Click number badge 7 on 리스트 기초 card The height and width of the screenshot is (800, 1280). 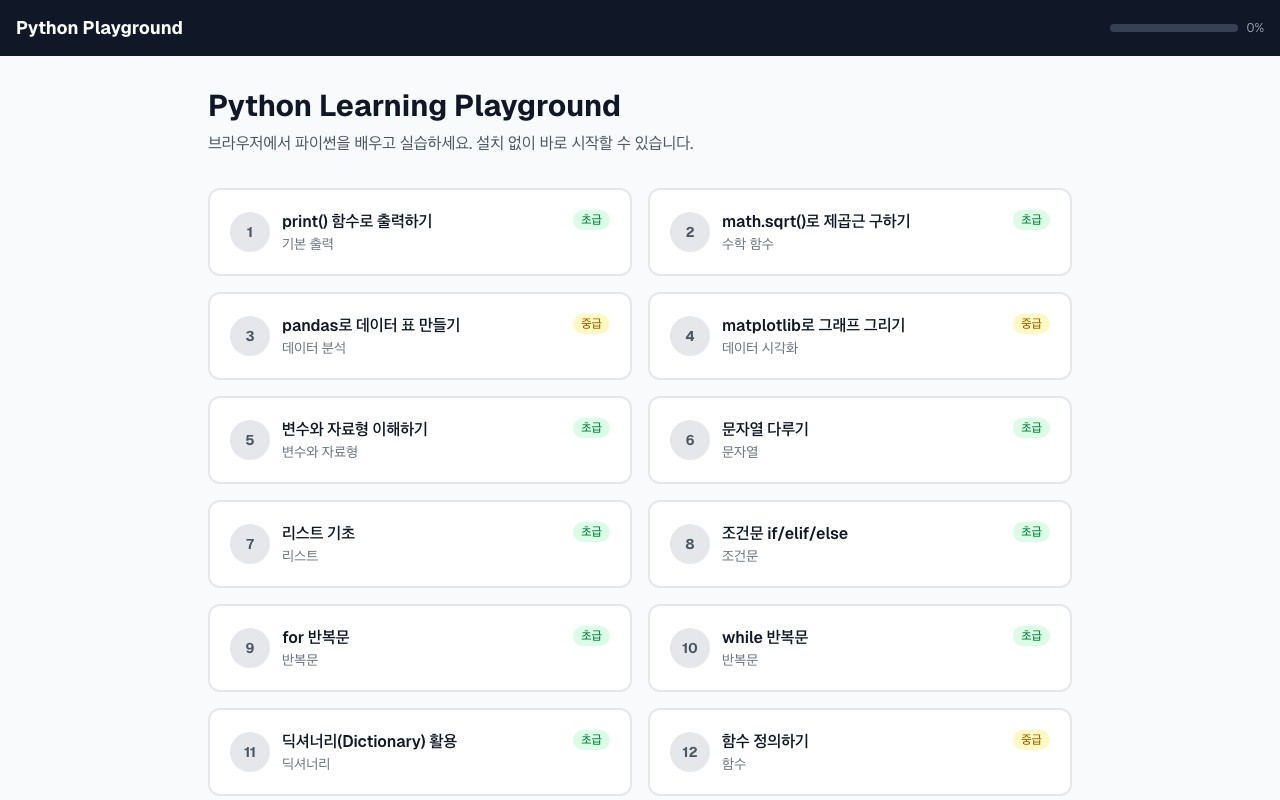[x=250, y=544]
